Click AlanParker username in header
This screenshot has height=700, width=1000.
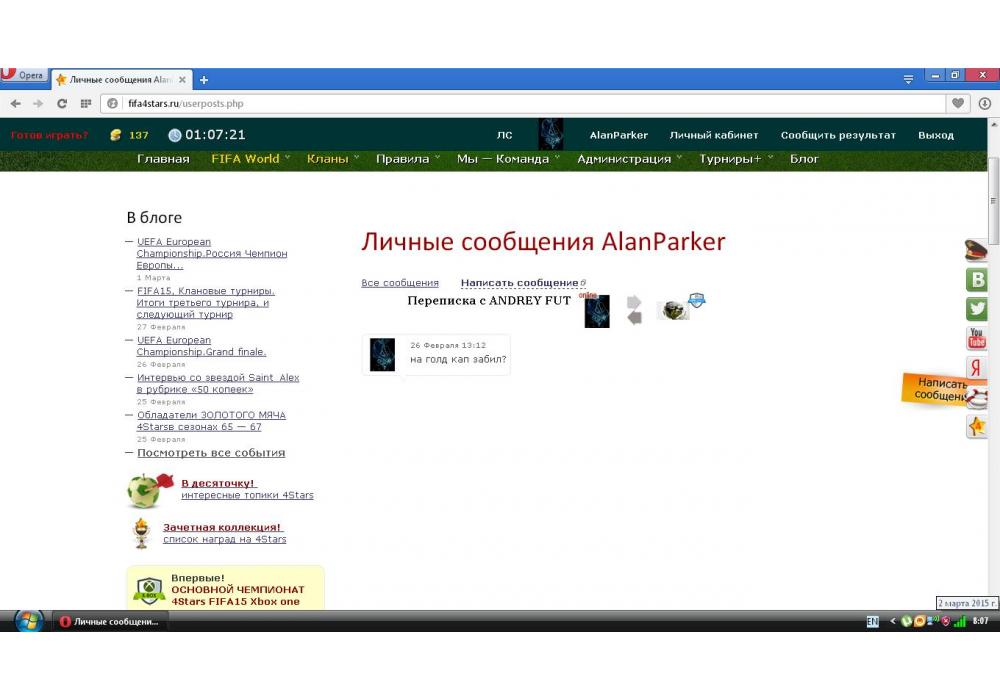pos(619,135)
